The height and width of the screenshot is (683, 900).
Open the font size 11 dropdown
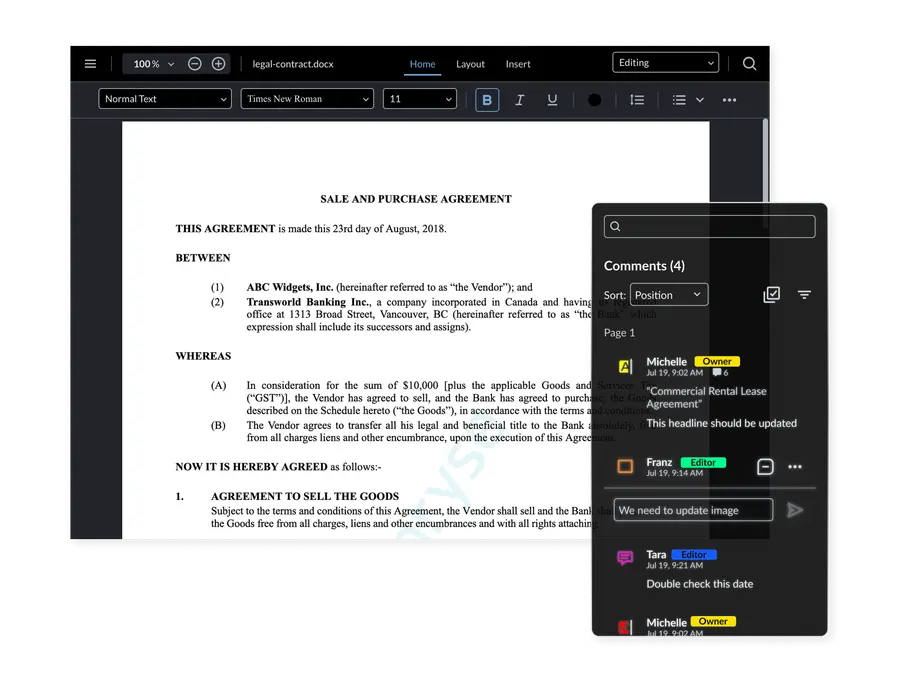click(420, 99)
